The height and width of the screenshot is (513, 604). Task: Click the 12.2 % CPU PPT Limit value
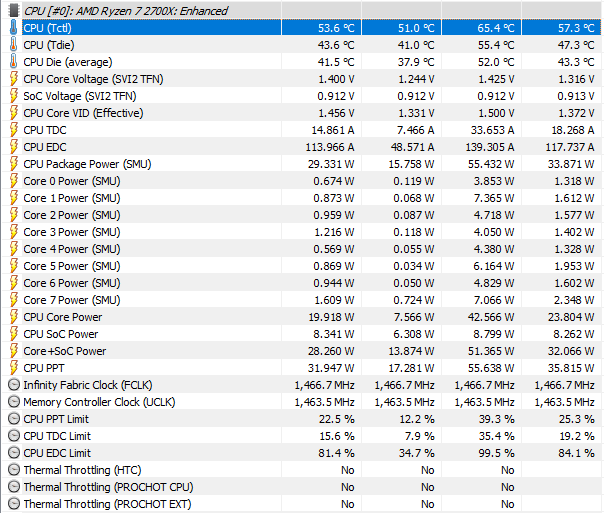[417, 419]
